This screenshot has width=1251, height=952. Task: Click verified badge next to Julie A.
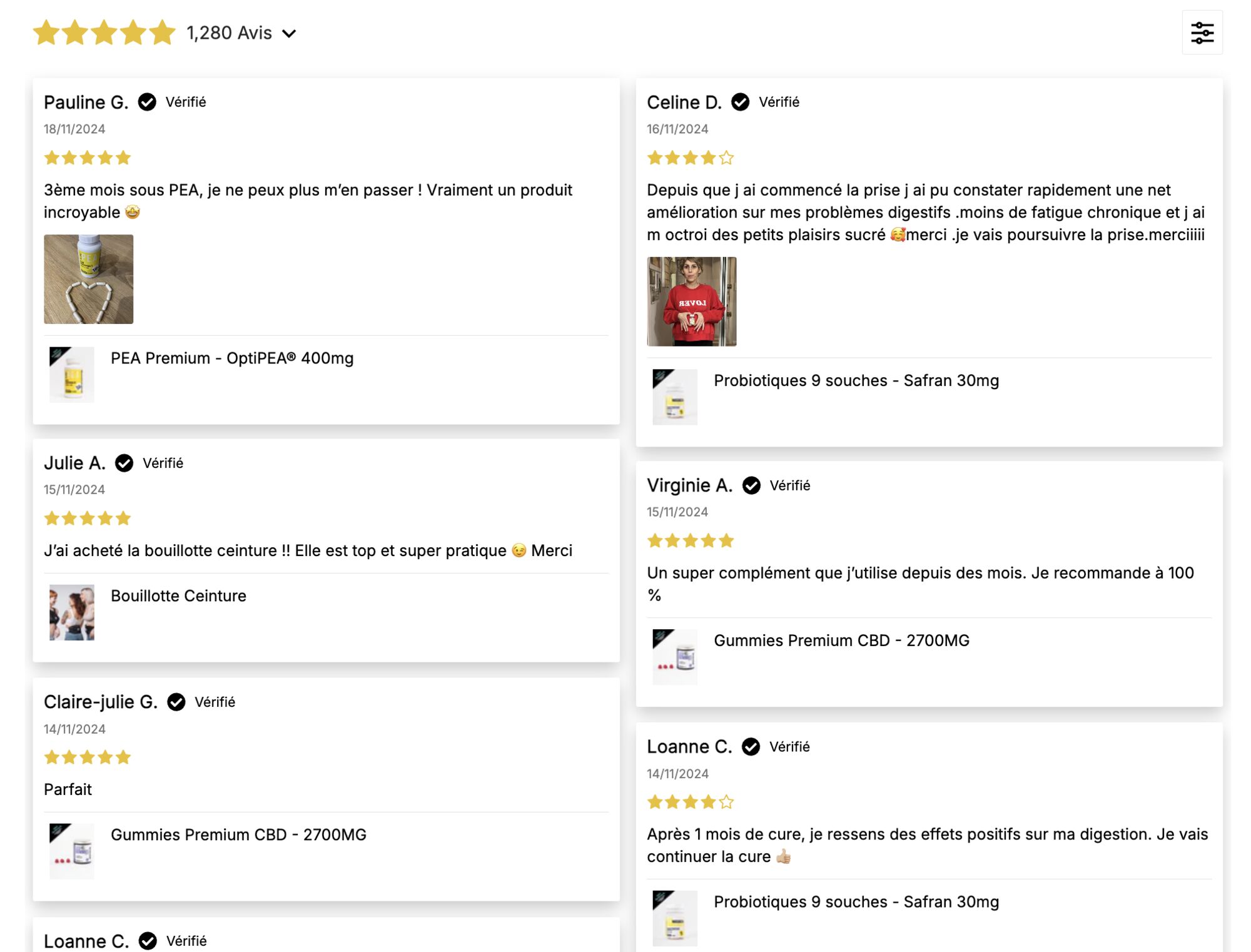point(124,463)
